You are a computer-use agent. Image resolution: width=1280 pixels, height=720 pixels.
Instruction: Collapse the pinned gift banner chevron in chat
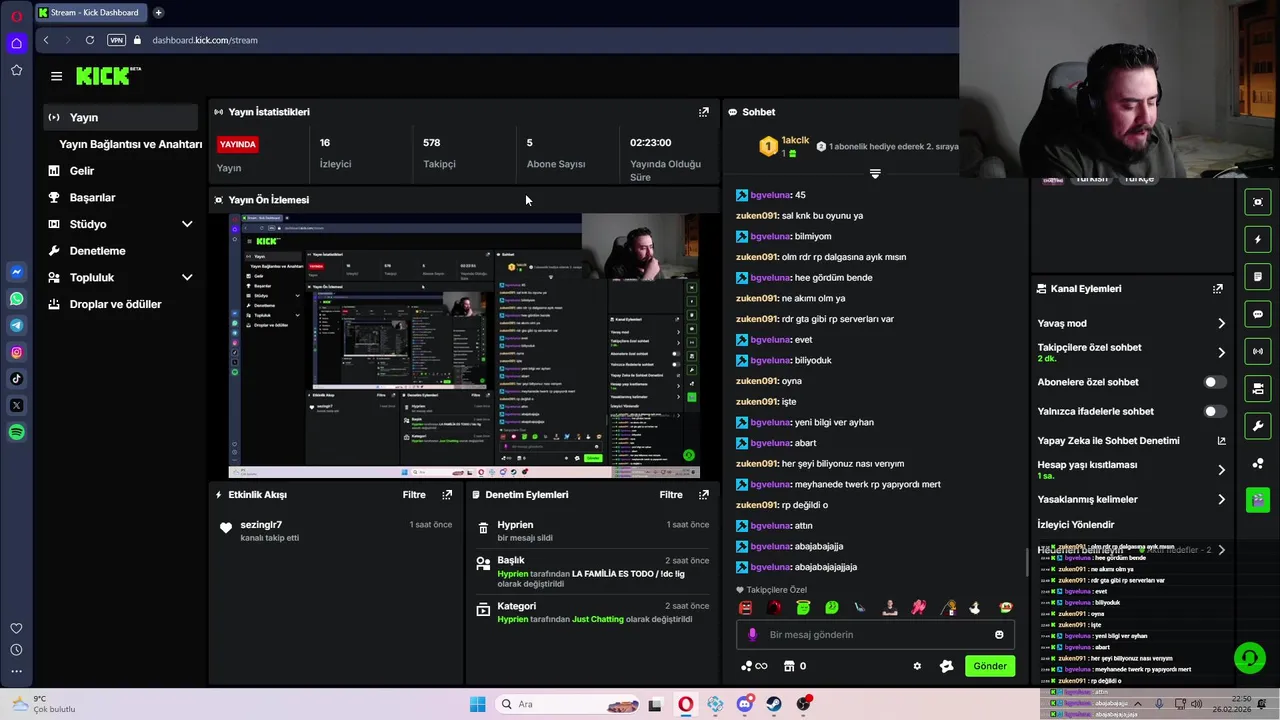point(875,174)
